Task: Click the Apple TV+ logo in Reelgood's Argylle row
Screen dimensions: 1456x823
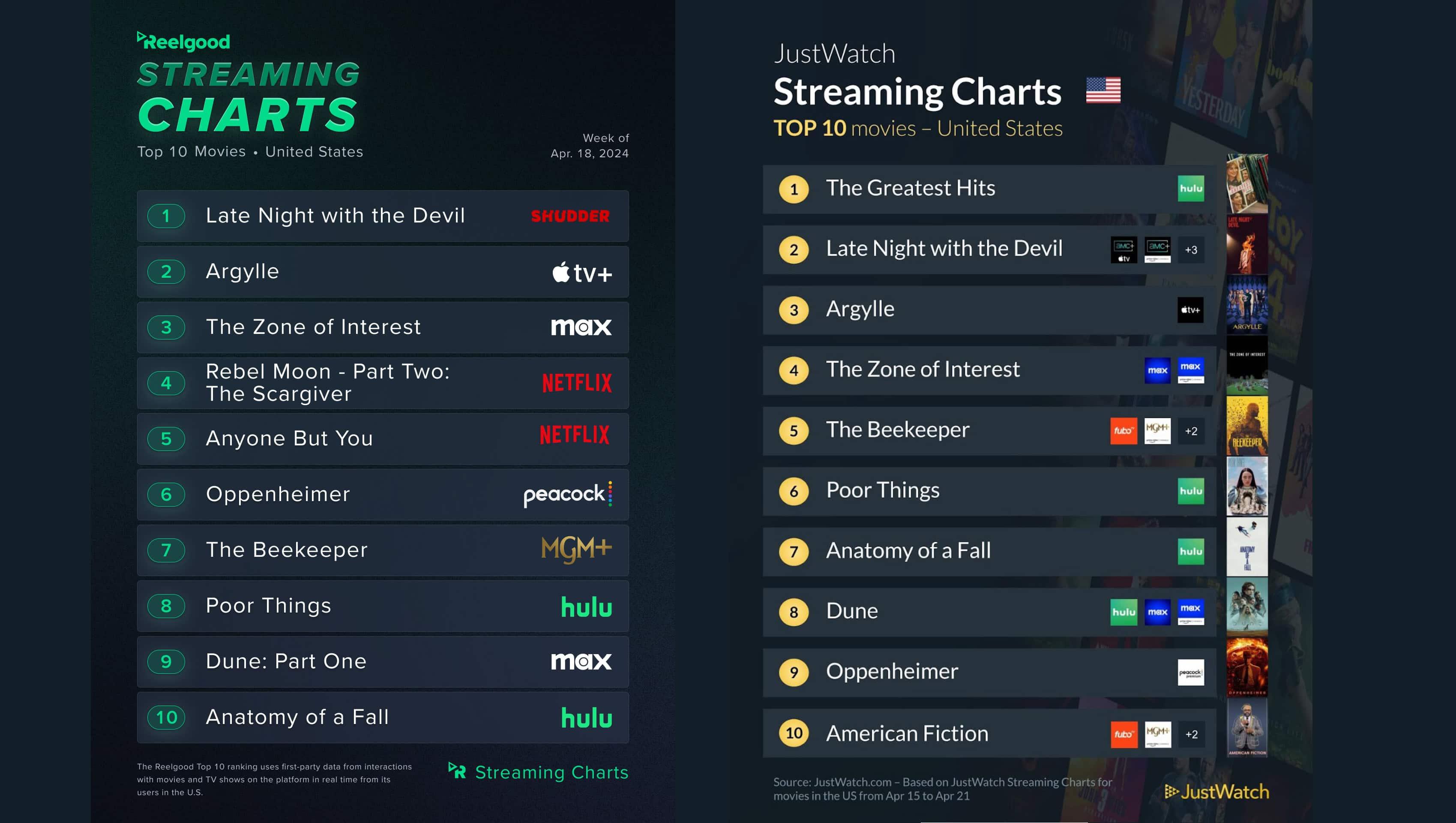Action: (581, 273)
